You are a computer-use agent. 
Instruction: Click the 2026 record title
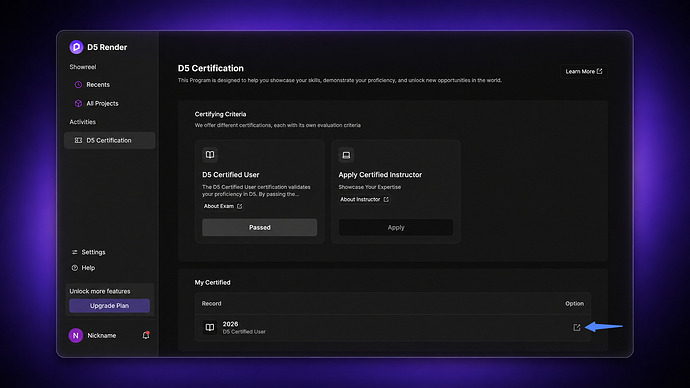(x=230, y=324)
